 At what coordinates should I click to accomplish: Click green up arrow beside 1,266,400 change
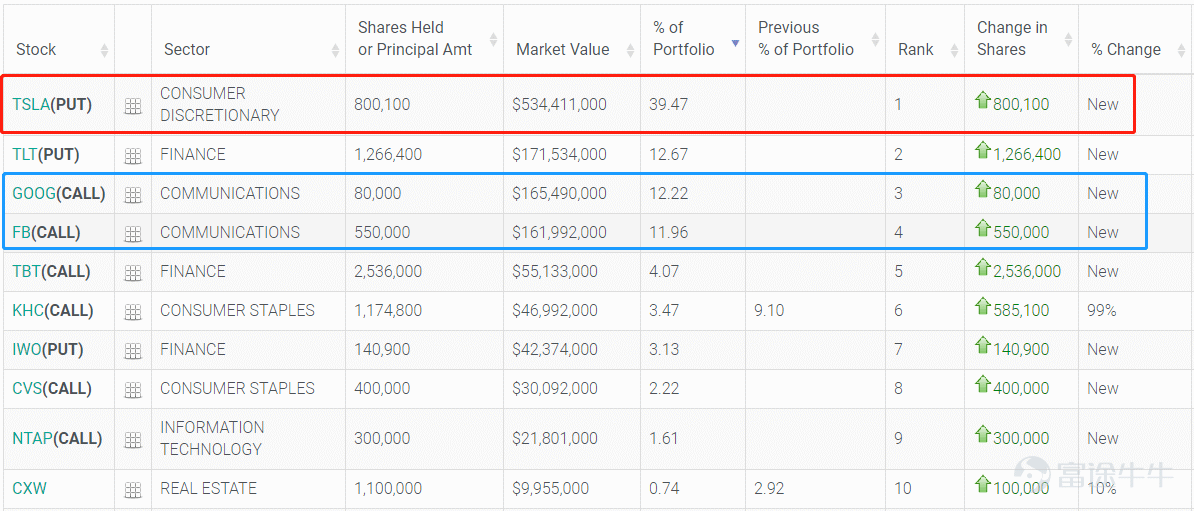(x=982, y=151)
